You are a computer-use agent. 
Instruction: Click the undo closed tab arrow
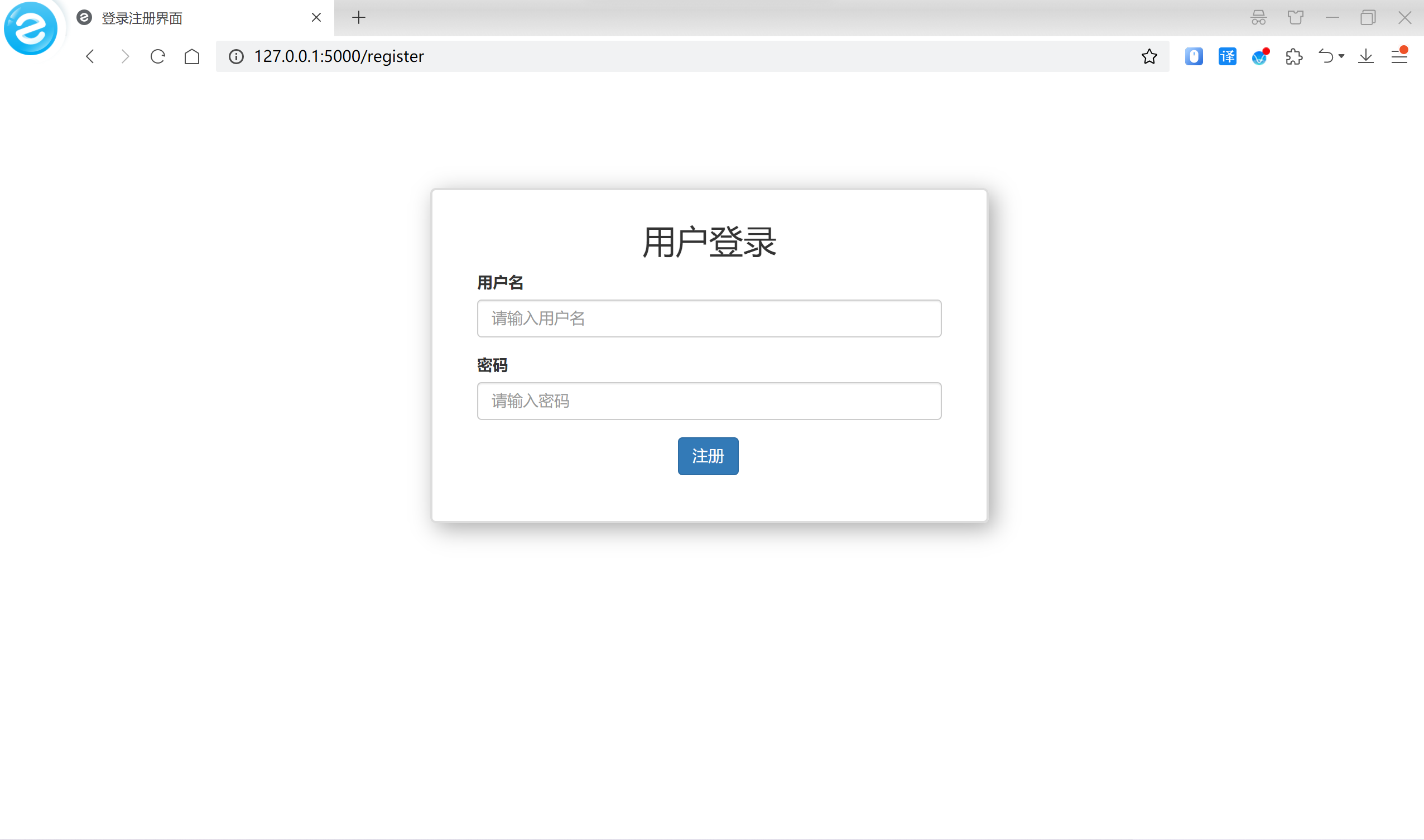[1325, 56]
